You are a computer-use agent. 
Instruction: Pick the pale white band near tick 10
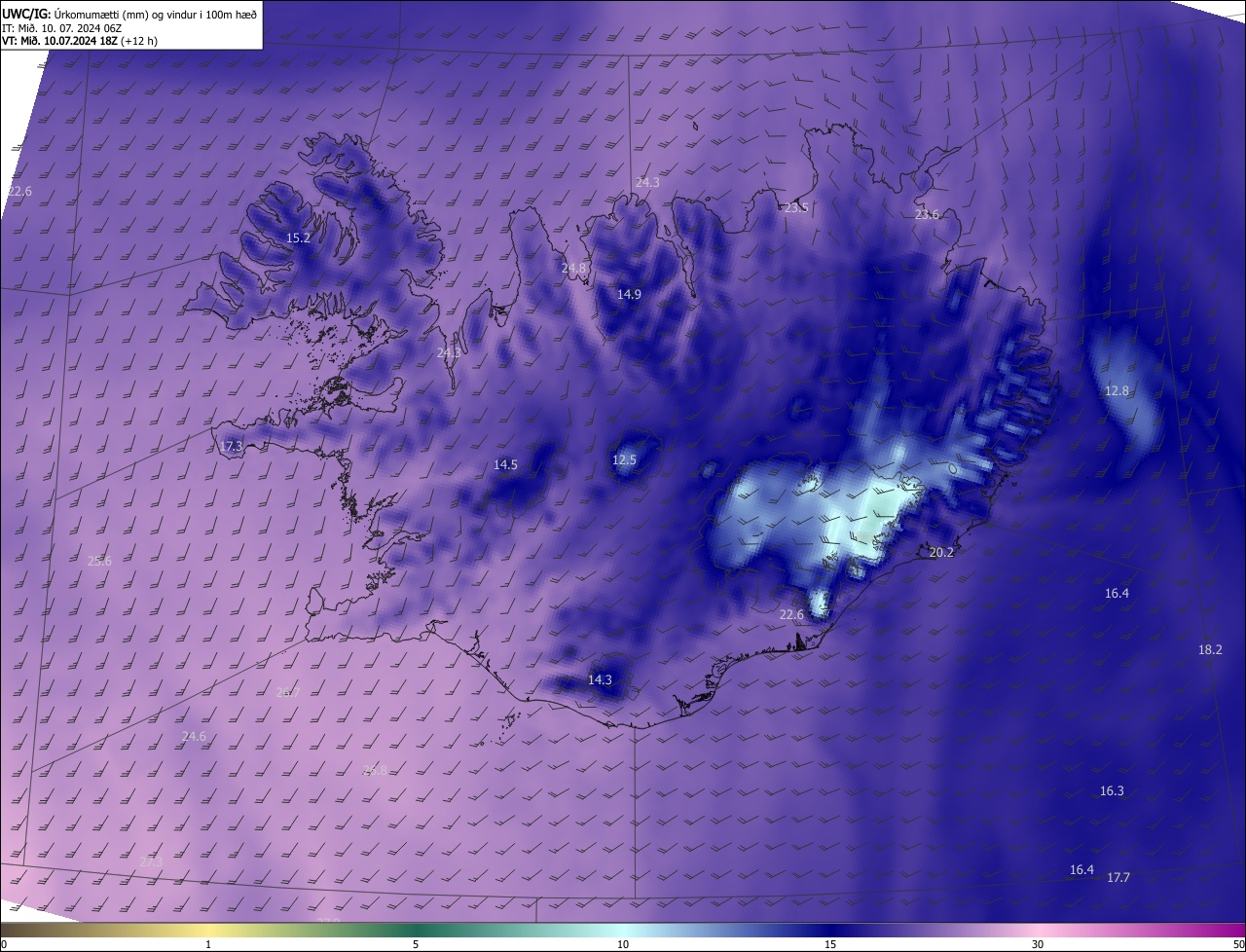(x=623, y=930)
